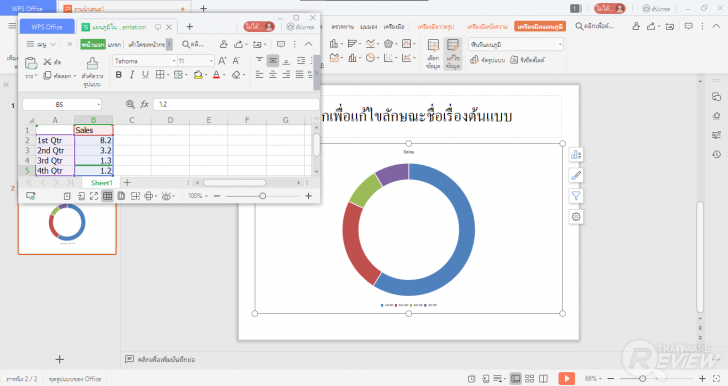Click the WPS Office tab in spreadsheet window
This screenshot has height=386, width=728.
[46, 26]
